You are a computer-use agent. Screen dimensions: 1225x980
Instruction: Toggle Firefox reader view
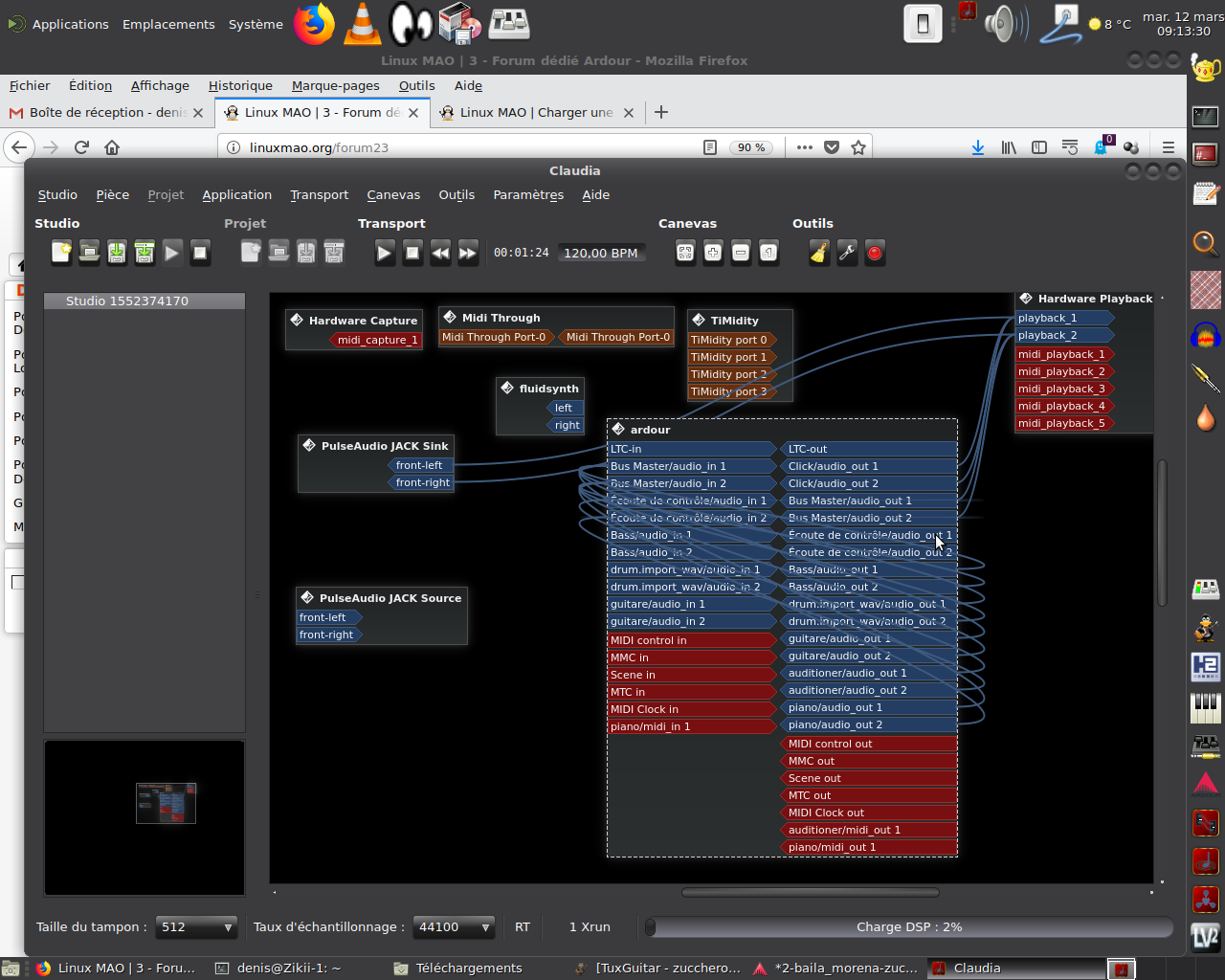click(710, 147)
